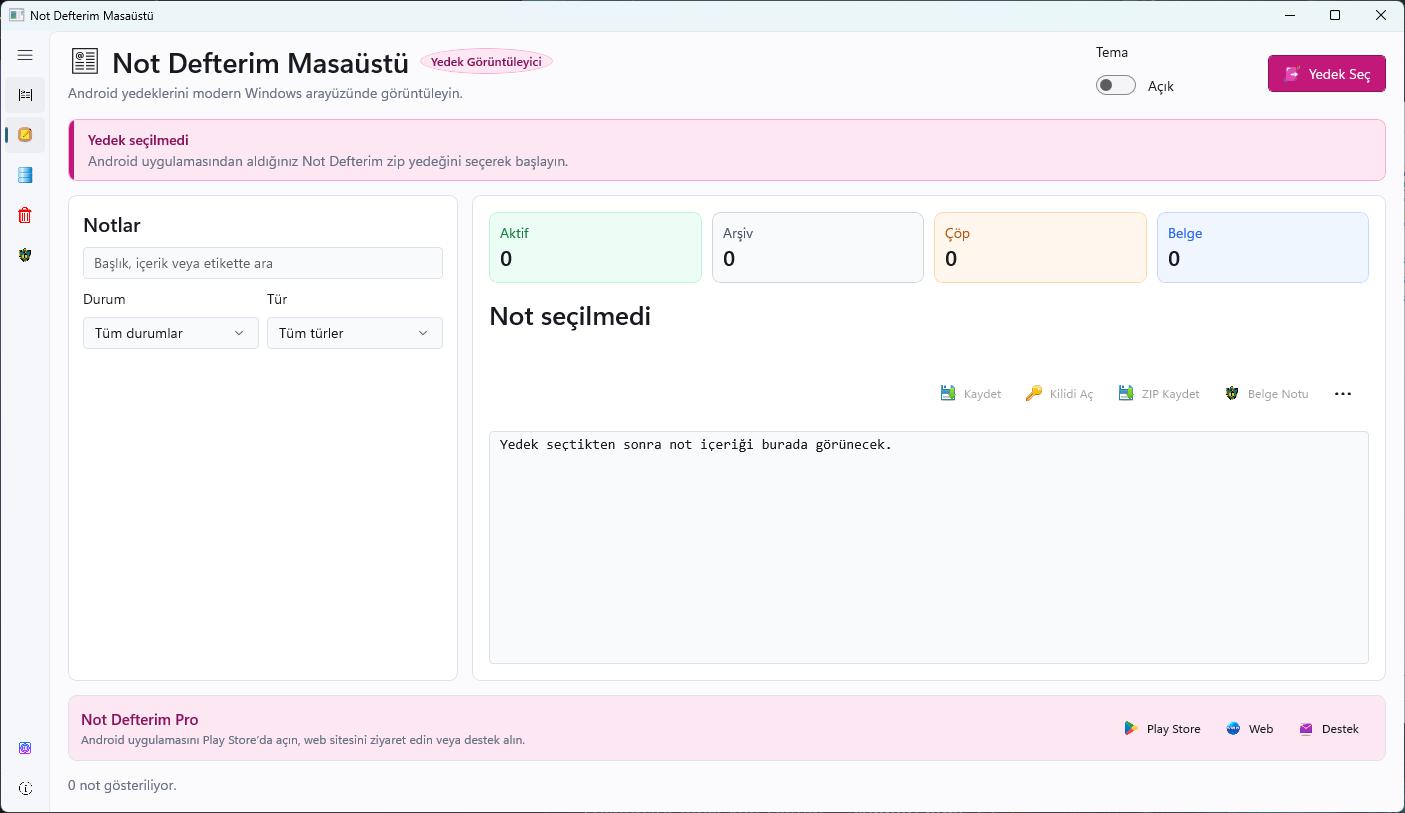
Task: Select the Çöp count card
Action: point(1040,247)
